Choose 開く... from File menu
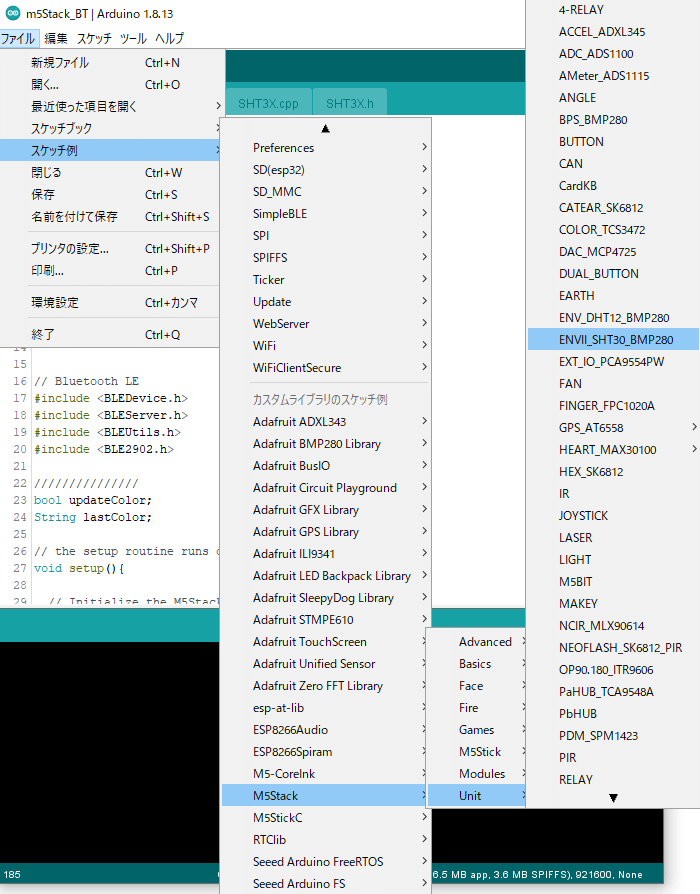 pos(109,85)
